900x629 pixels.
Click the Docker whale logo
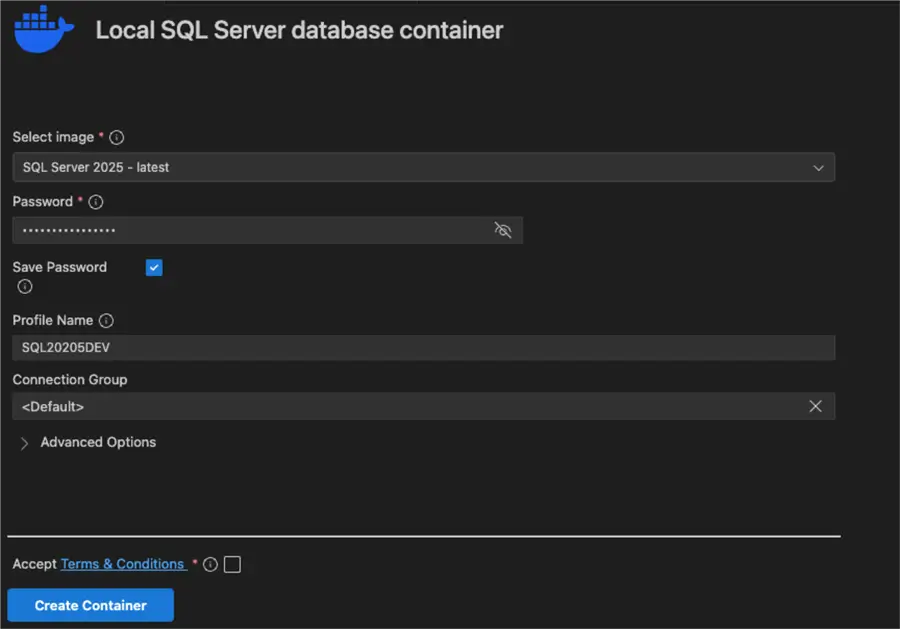pyautogui.click(x=44, y=28)
